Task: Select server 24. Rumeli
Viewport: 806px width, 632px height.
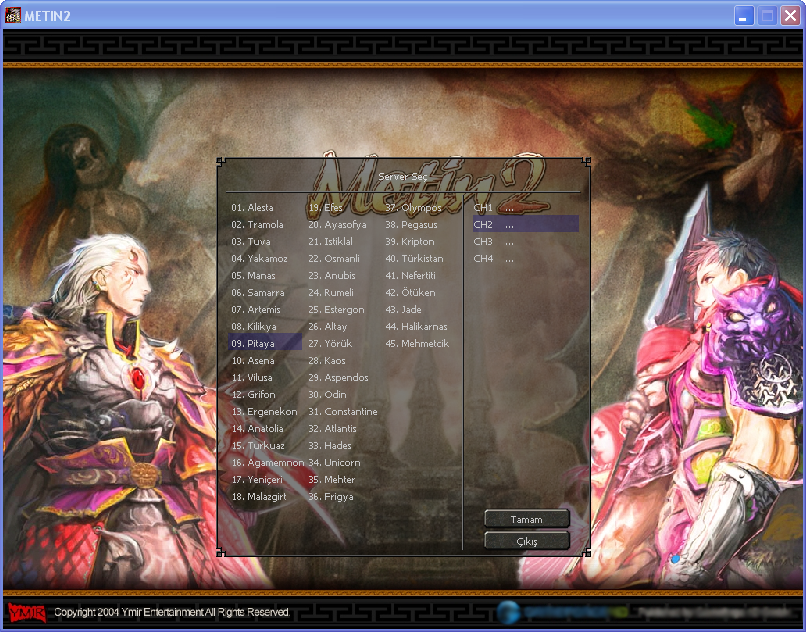Action: [x=331, y=293]
